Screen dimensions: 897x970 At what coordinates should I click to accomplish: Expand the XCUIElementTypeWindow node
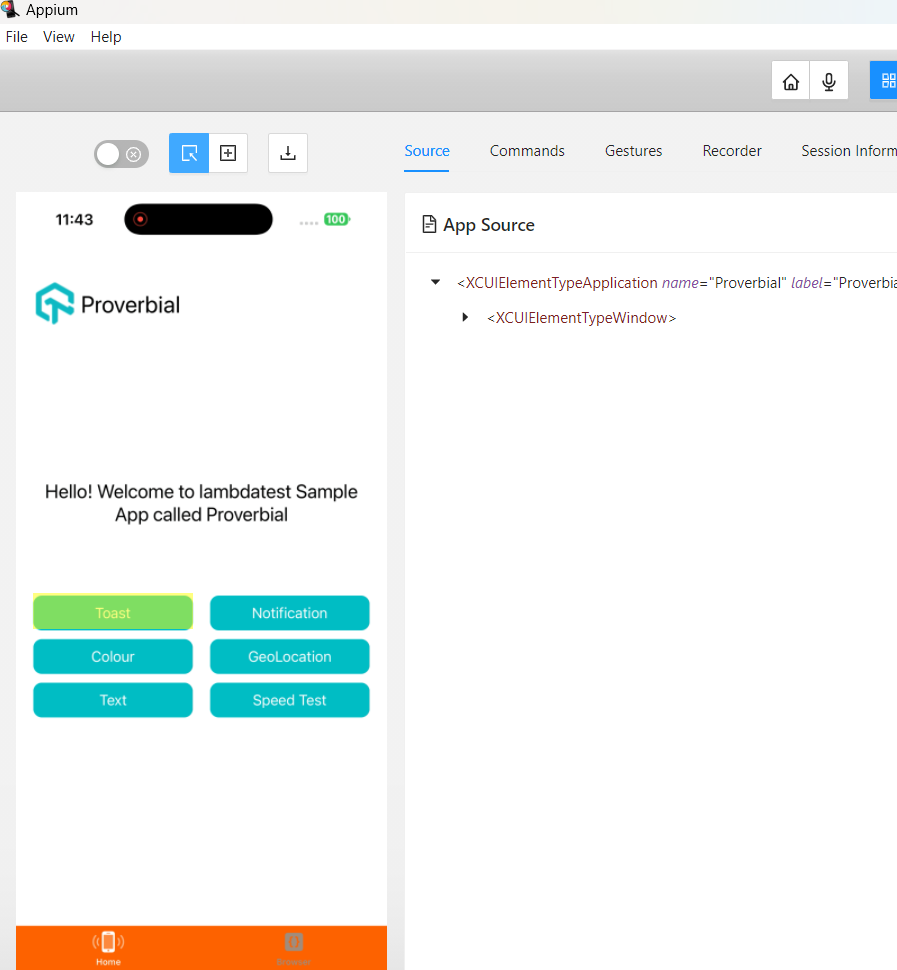pos(465,318)
